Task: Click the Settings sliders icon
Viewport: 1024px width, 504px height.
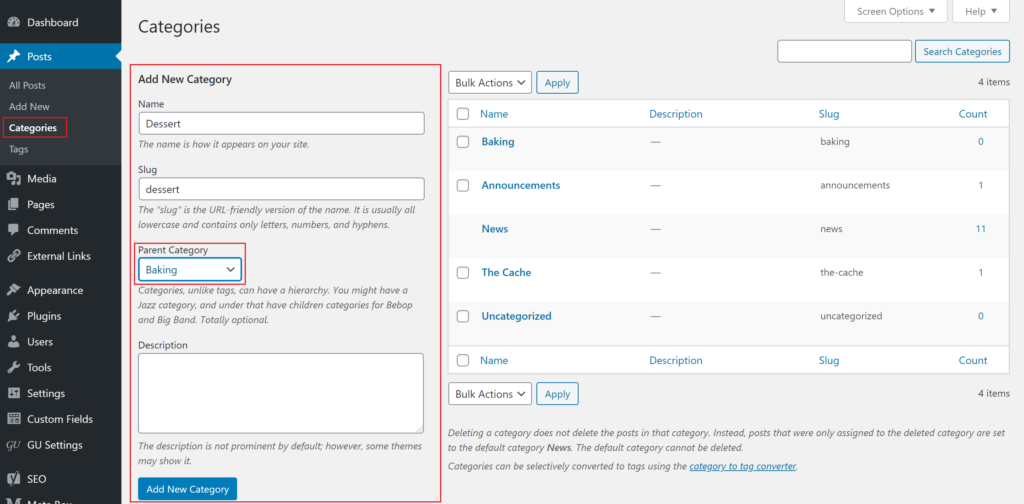Action: tap(13, 394)
